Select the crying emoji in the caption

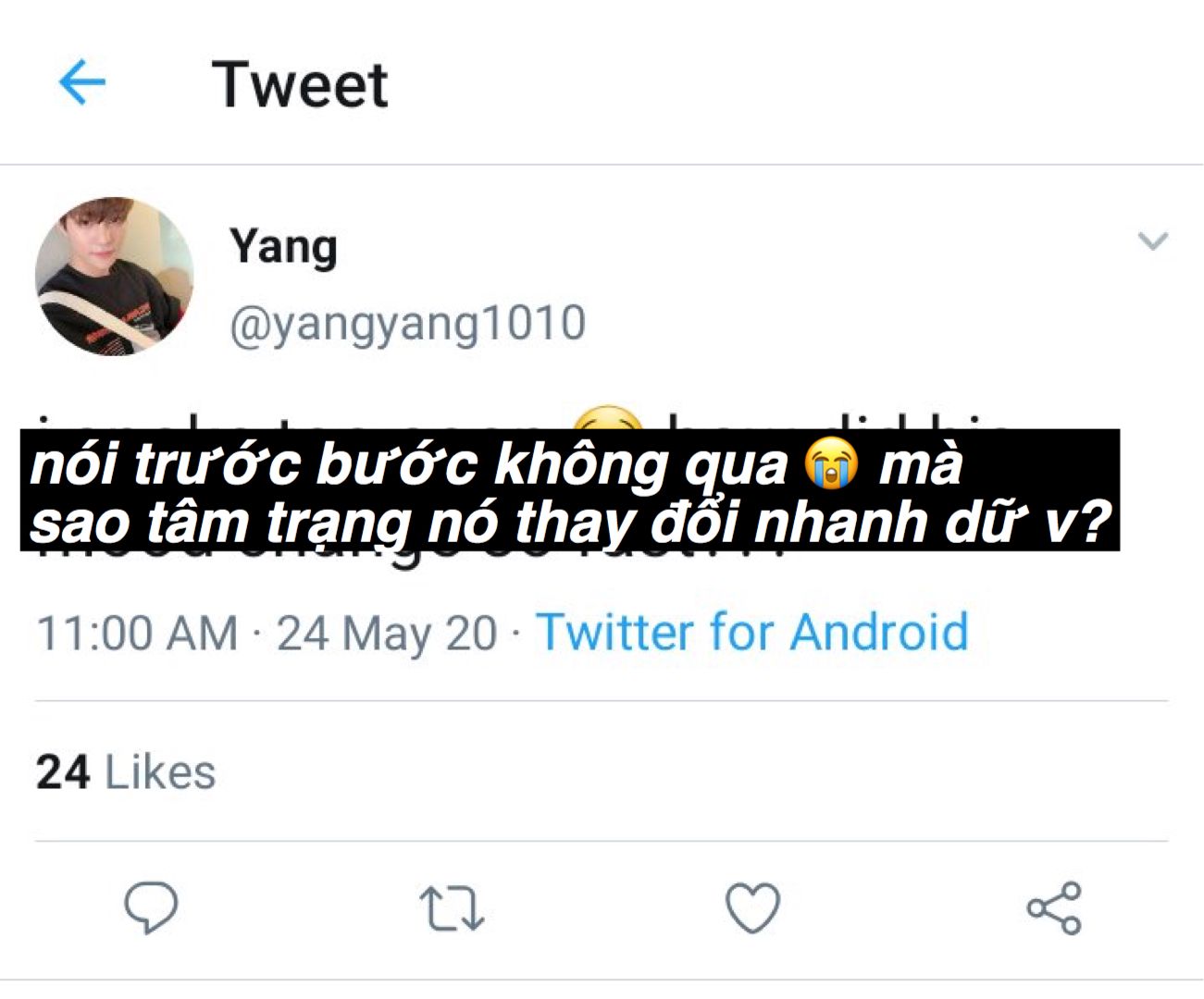831,462
